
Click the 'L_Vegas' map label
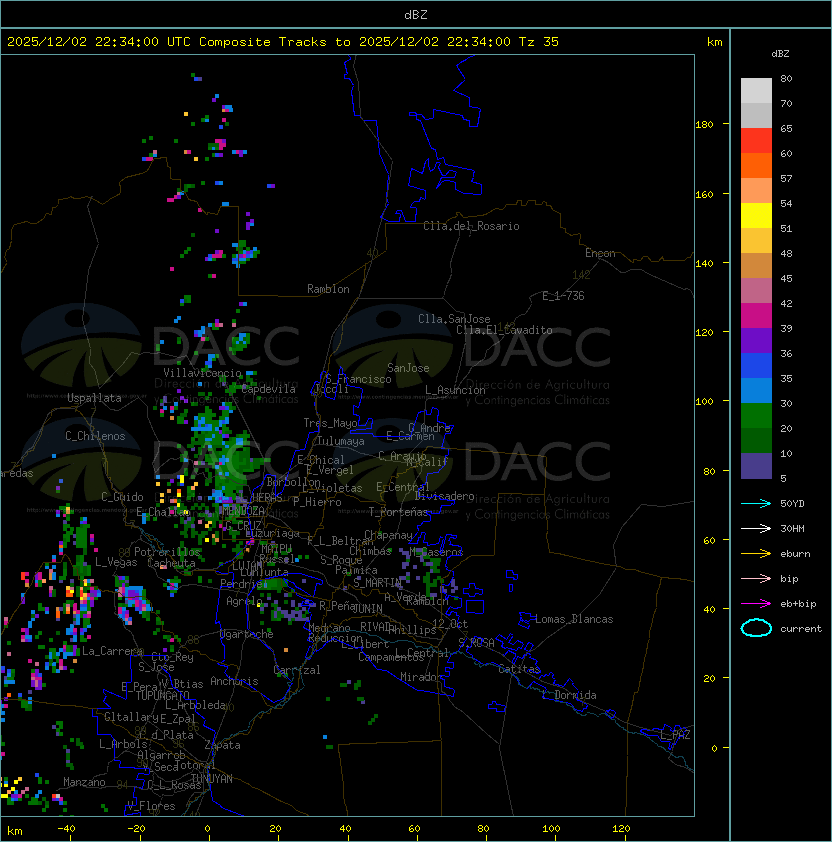116,562
